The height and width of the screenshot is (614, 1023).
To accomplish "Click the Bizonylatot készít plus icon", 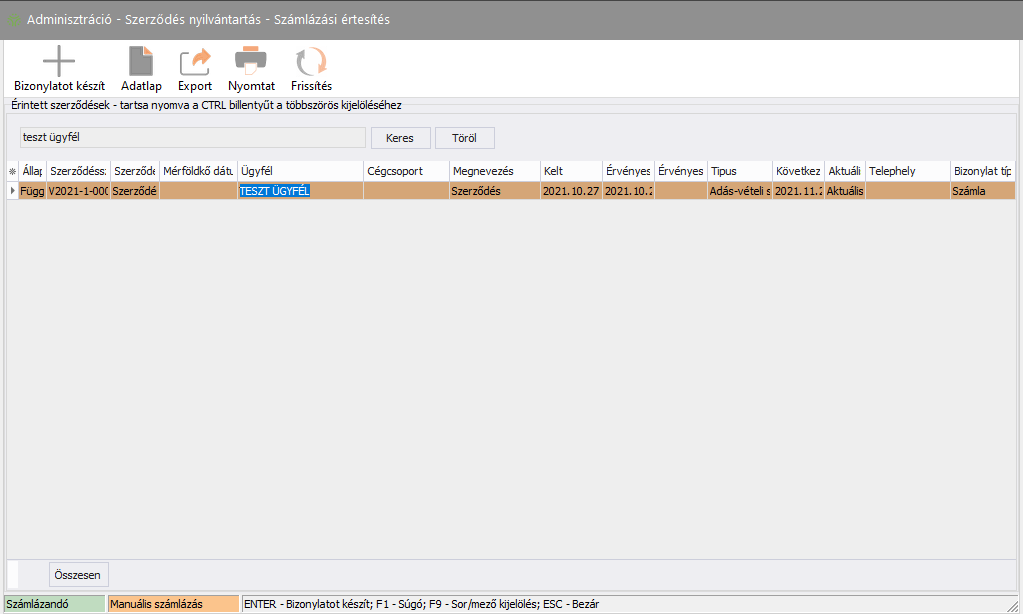I will (x=59, y=62).
